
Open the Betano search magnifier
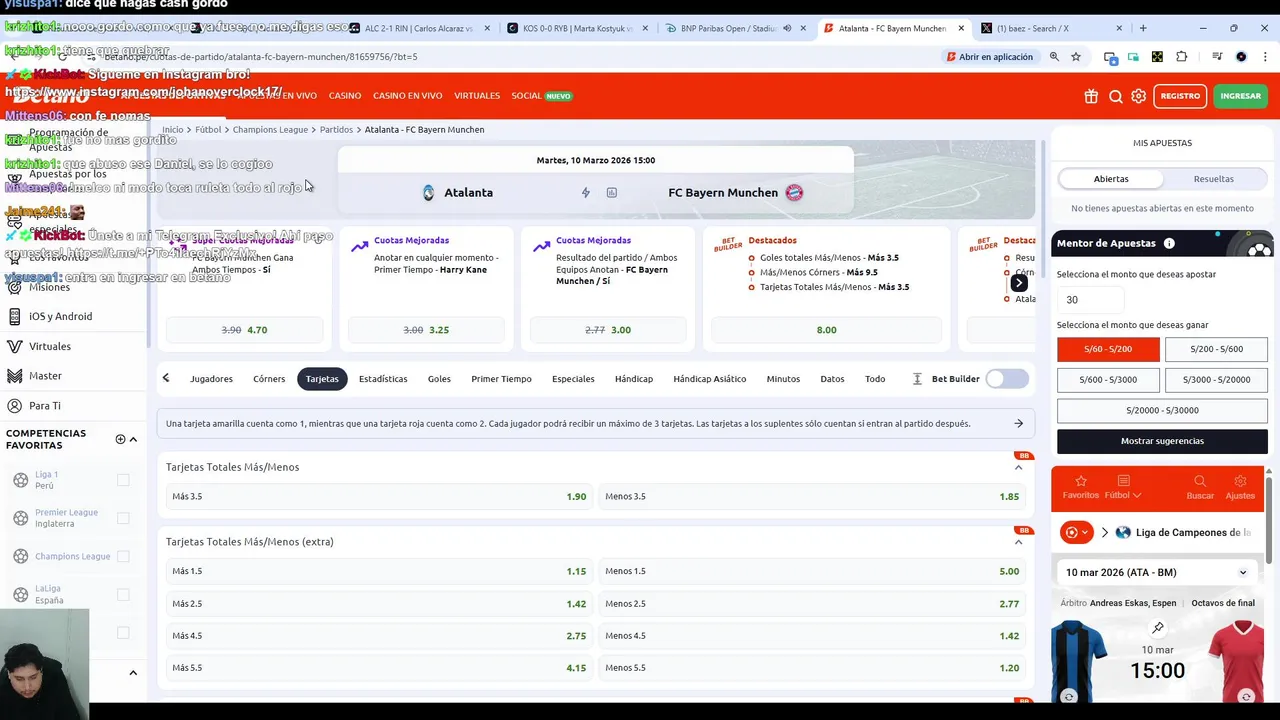coord(1116,96)
